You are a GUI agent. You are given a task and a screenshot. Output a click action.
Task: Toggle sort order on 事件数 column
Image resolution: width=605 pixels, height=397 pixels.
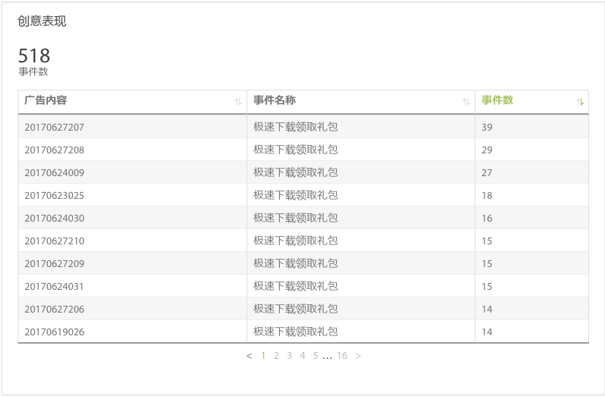580,102
